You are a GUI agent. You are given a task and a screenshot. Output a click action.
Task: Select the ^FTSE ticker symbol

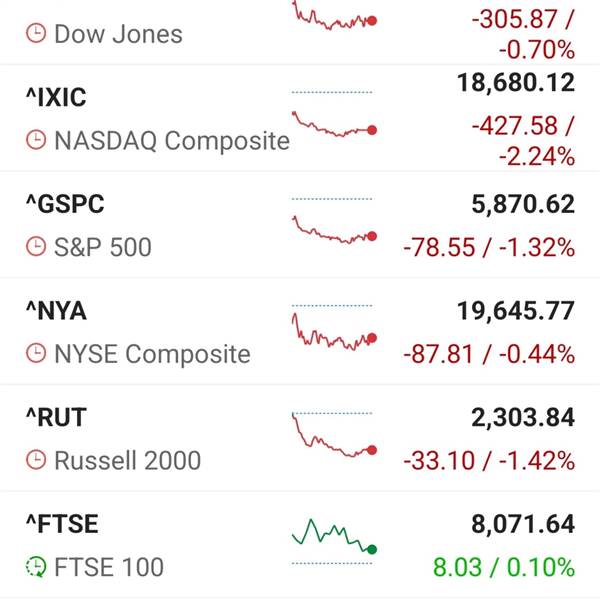62,524
